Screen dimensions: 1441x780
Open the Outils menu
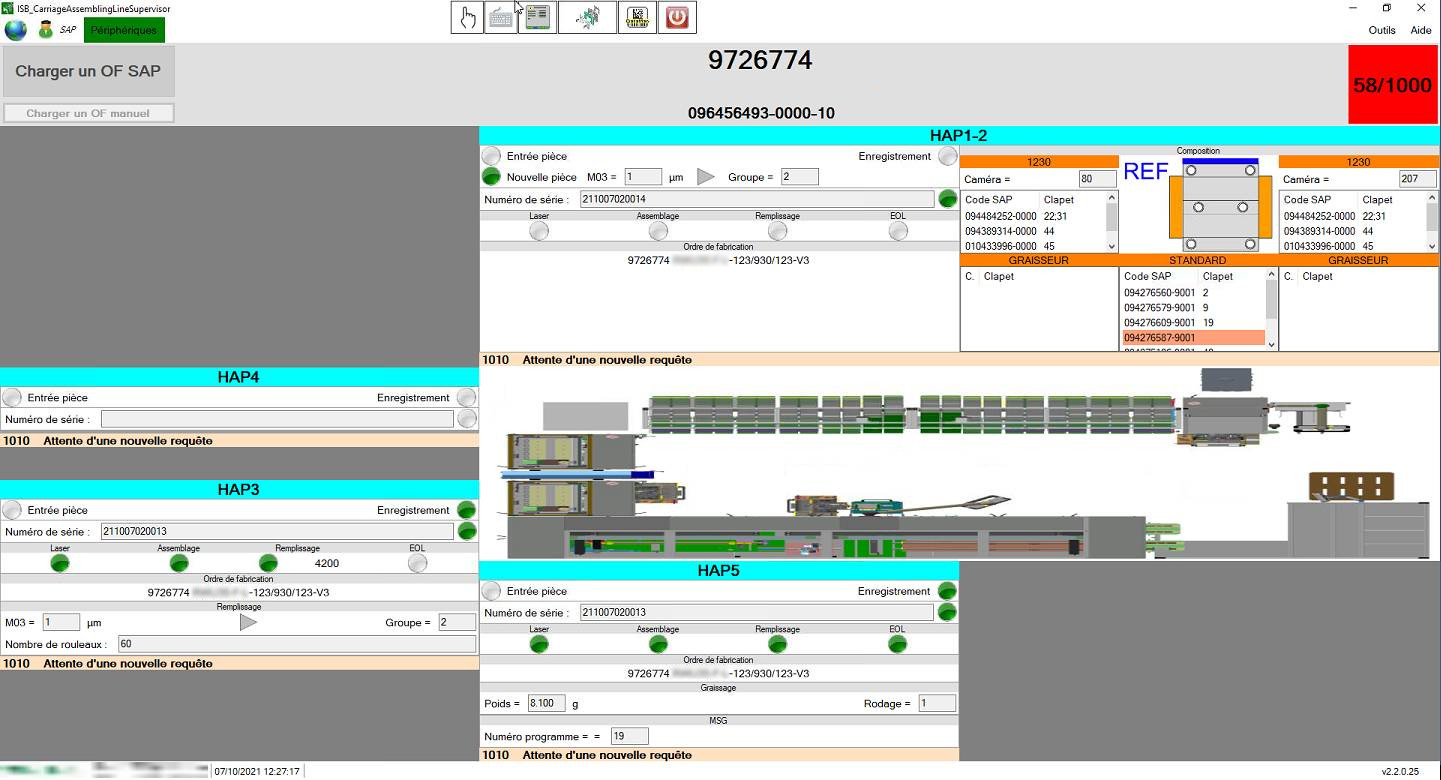click(x=1382, y=30)
